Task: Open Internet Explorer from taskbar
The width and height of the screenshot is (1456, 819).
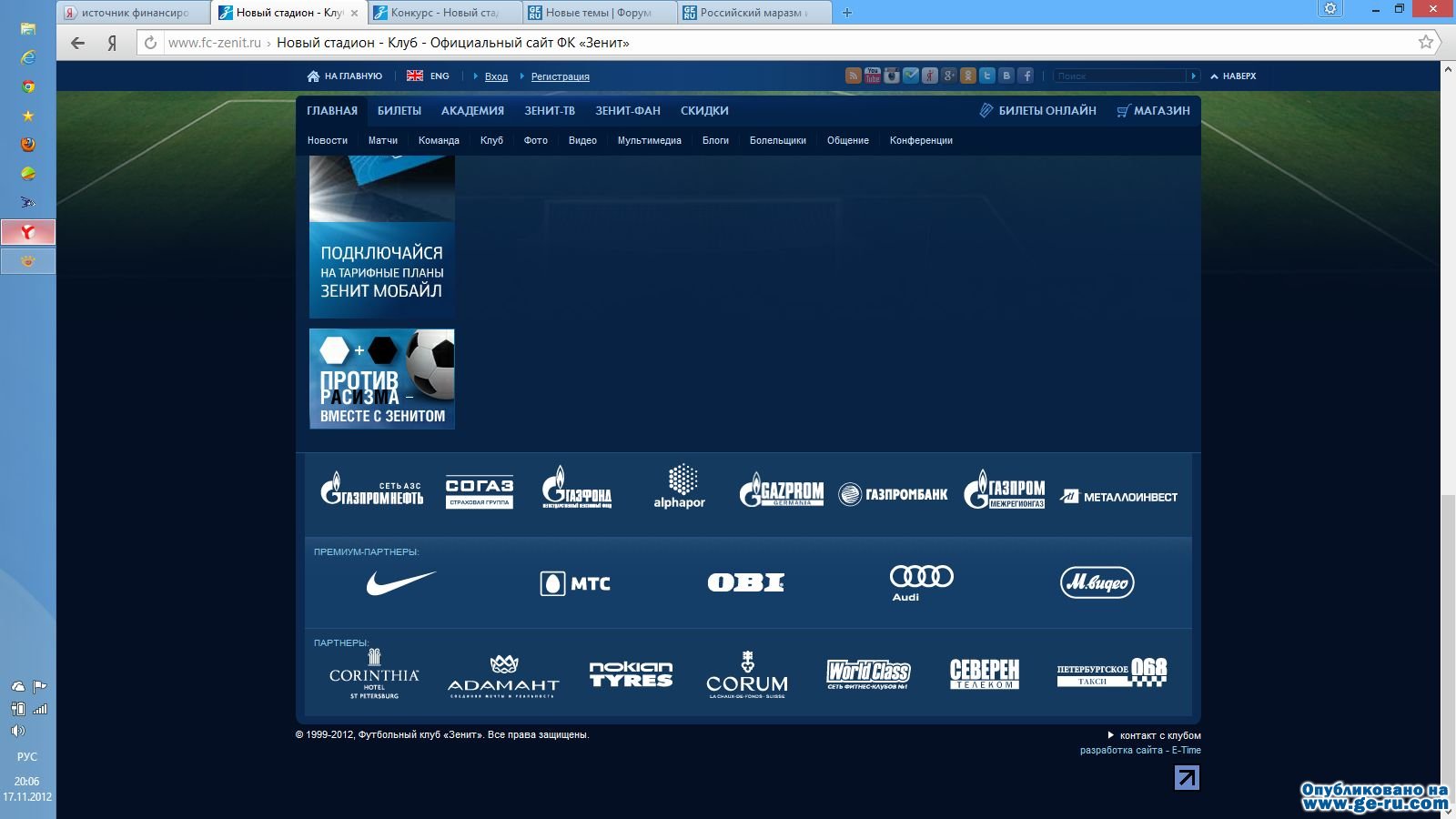Action: (28, 57)
